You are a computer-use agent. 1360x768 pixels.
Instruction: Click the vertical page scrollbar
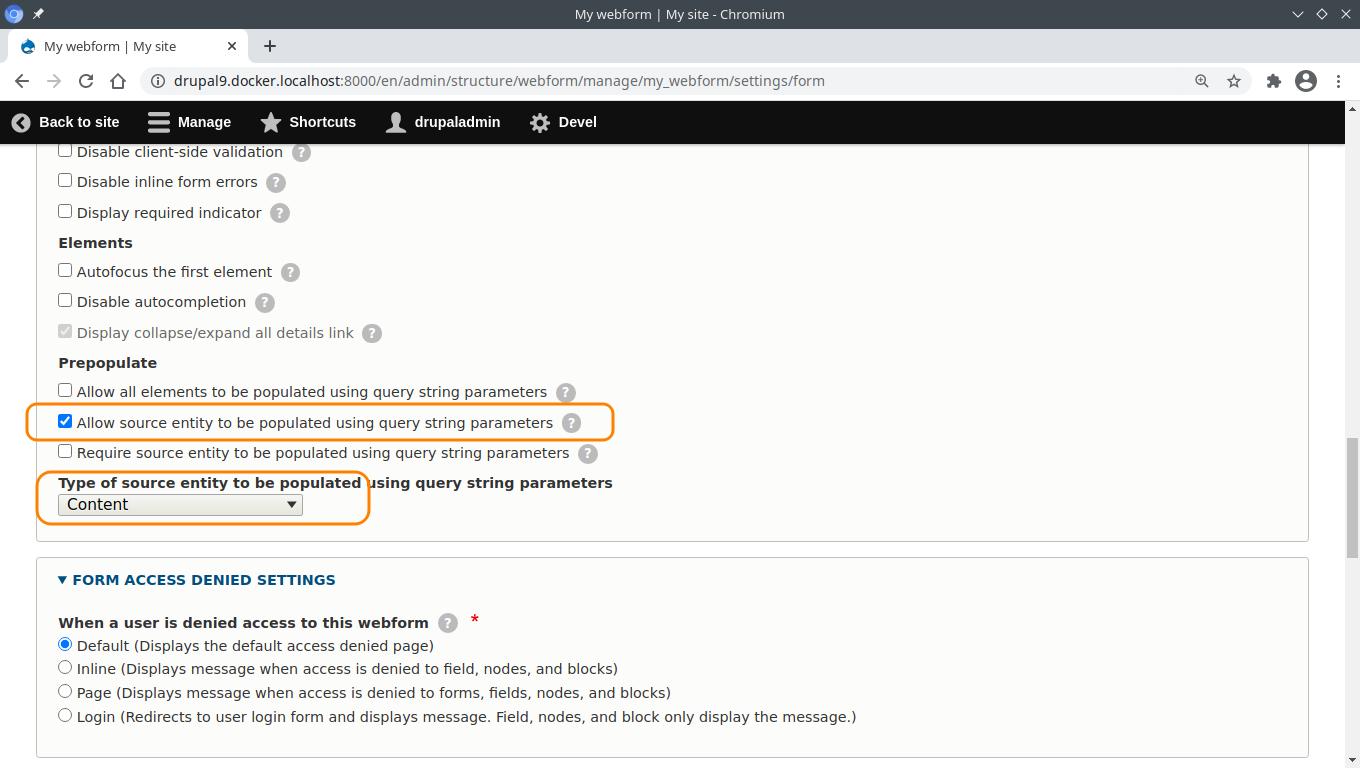pyautogui.click(x=1353, y=498)
